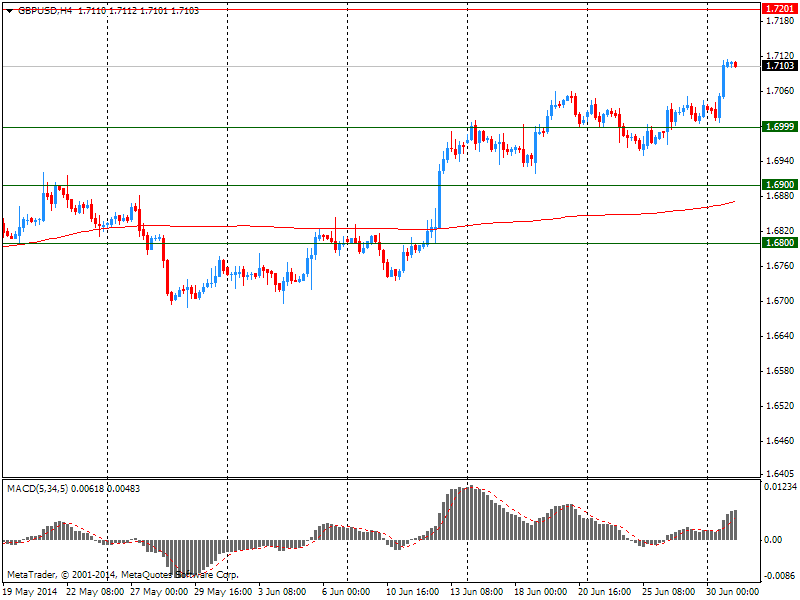
Task: Click the 1.6460 price scale value
Action: click(781, 441)
